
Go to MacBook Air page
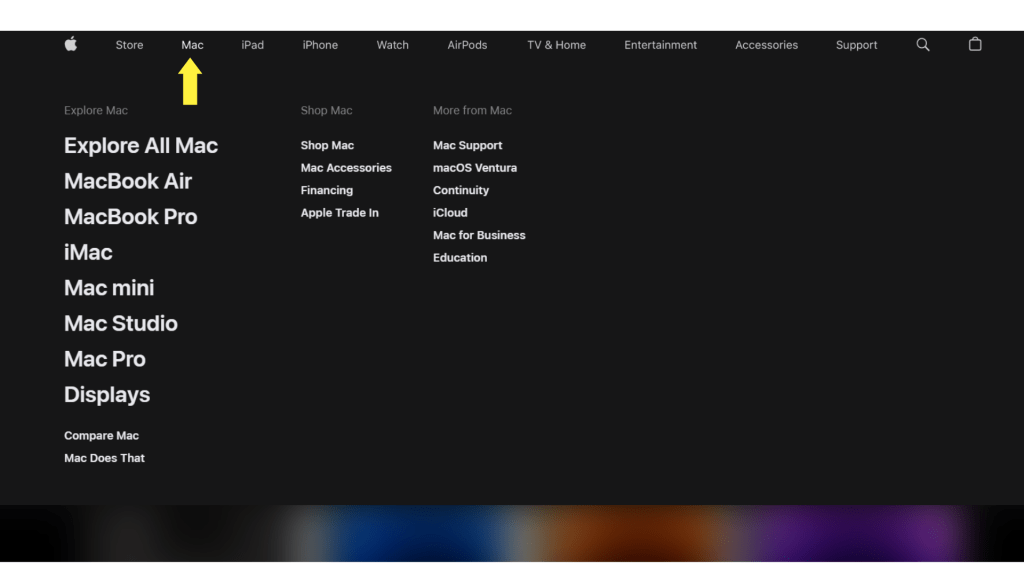pos(128,181)
